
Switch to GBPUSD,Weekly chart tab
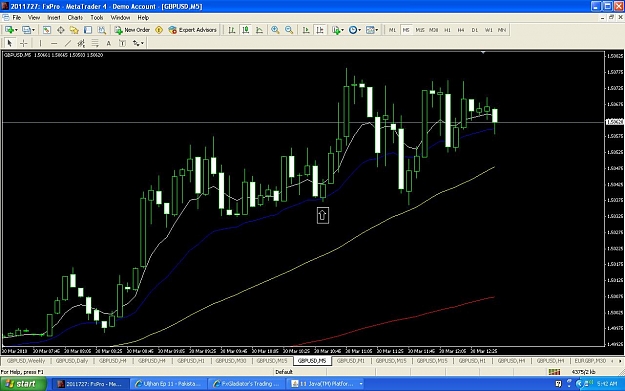click(26, 361)
